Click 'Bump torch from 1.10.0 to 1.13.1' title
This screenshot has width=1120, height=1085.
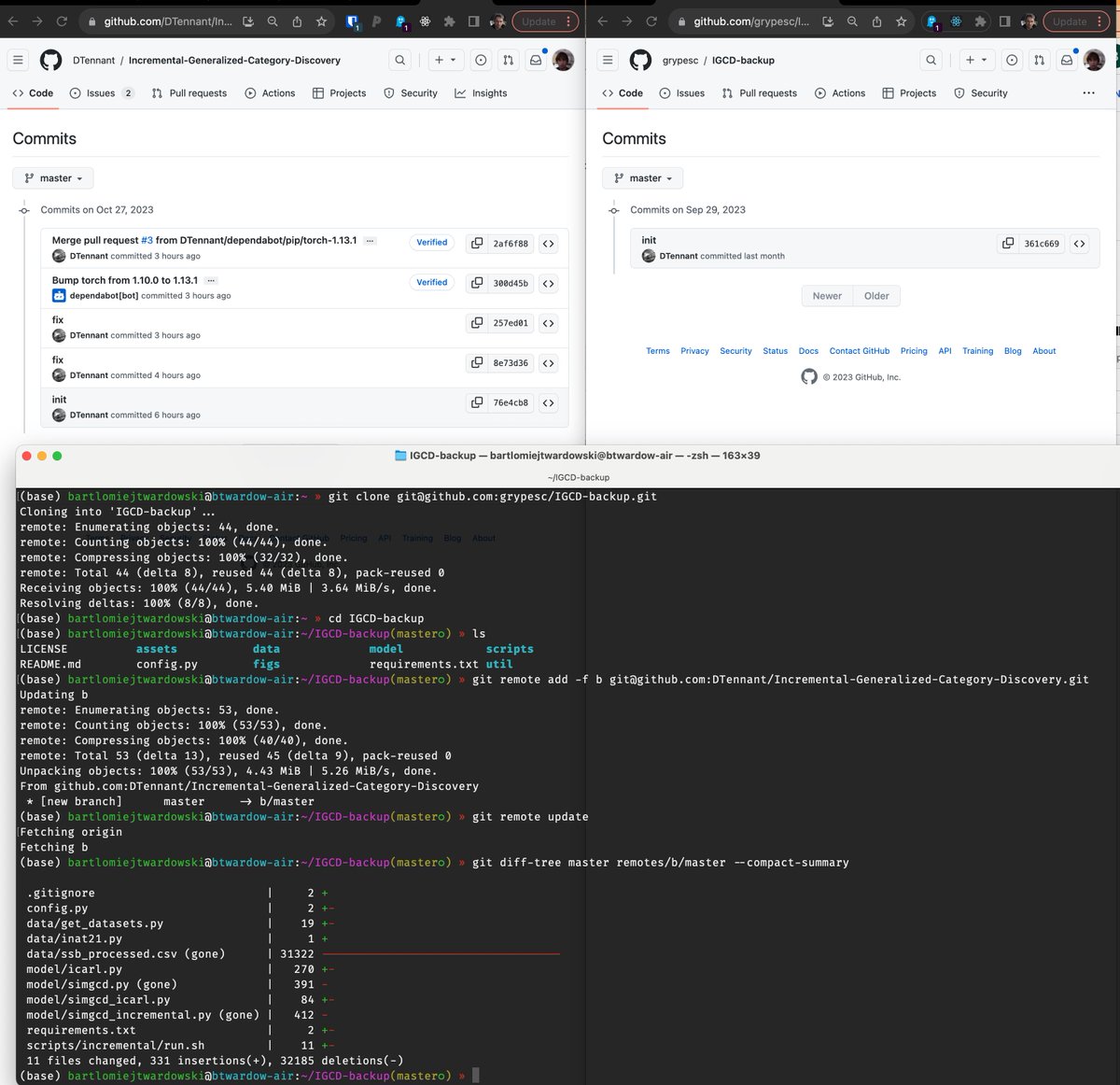coord(125,280)
